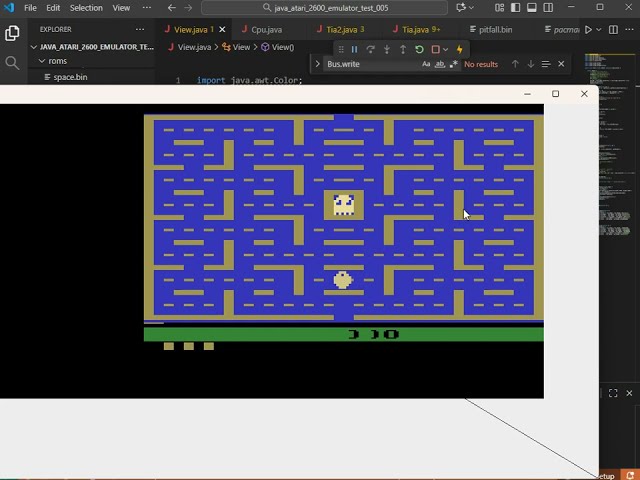Screen dimensions: 640x480
Task: Toggle Match Whole Word in find widget
Action: point(440,64)
